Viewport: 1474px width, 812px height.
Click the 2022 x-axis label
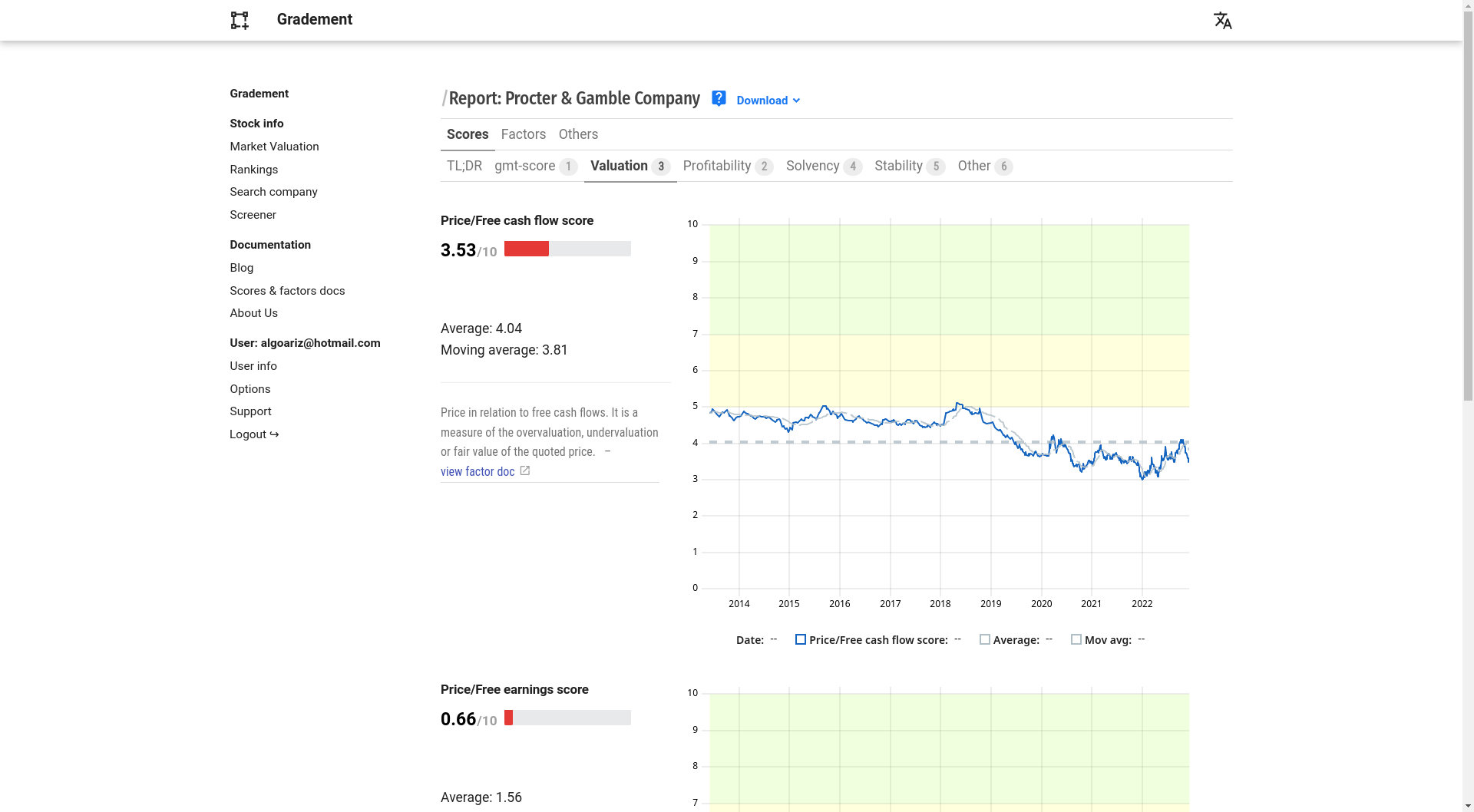pos(1142,604)
